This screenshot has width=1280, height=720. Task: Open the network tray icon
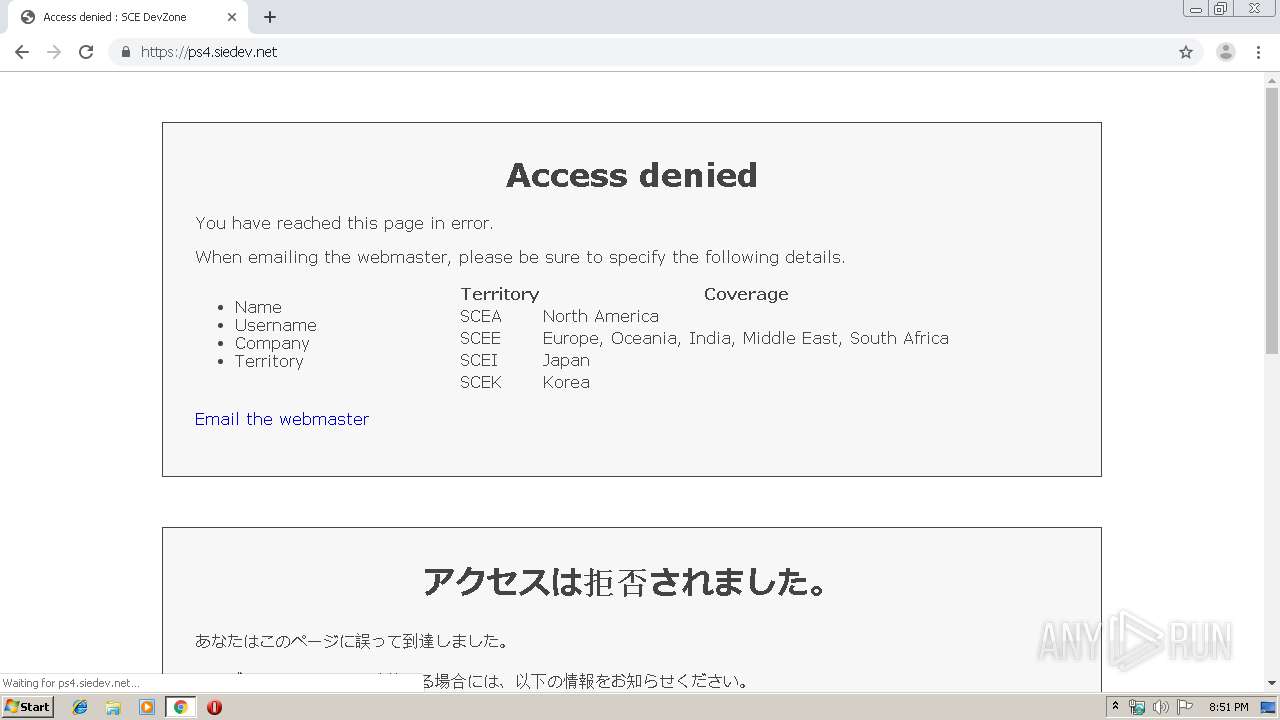click(x=1137, y=707)
